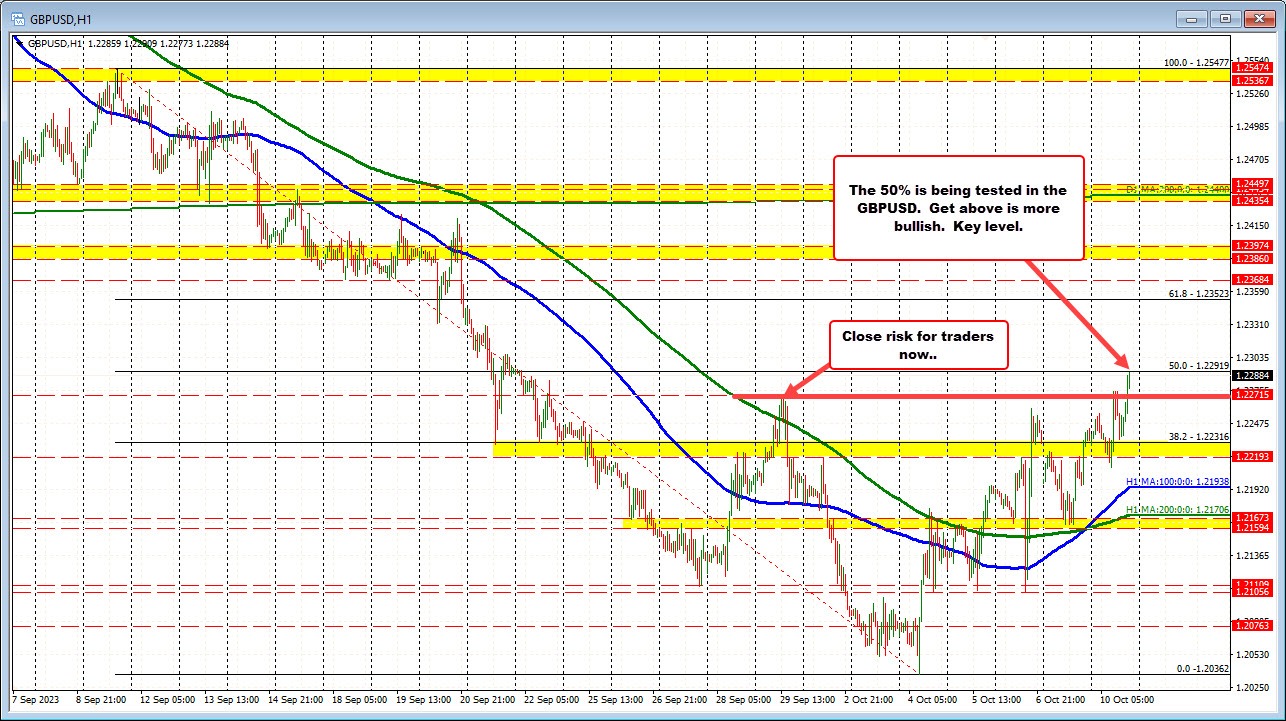Select the '50% is being tested' annotation box
Screen dimensions: 1286x721
pyautogui.click(x=958, y=207)
